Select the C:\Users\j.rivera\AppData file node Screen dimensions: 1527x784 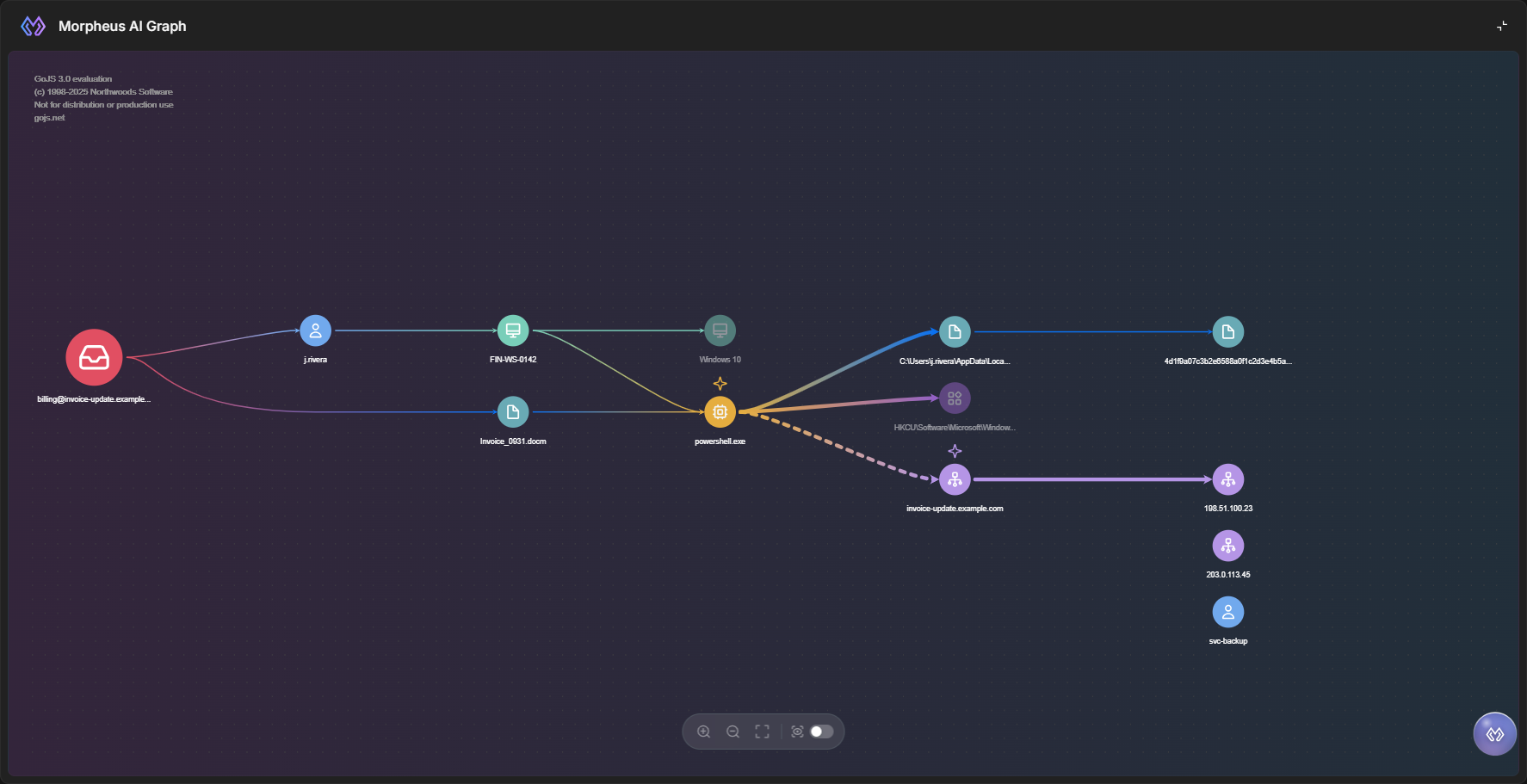click(955, 332)
